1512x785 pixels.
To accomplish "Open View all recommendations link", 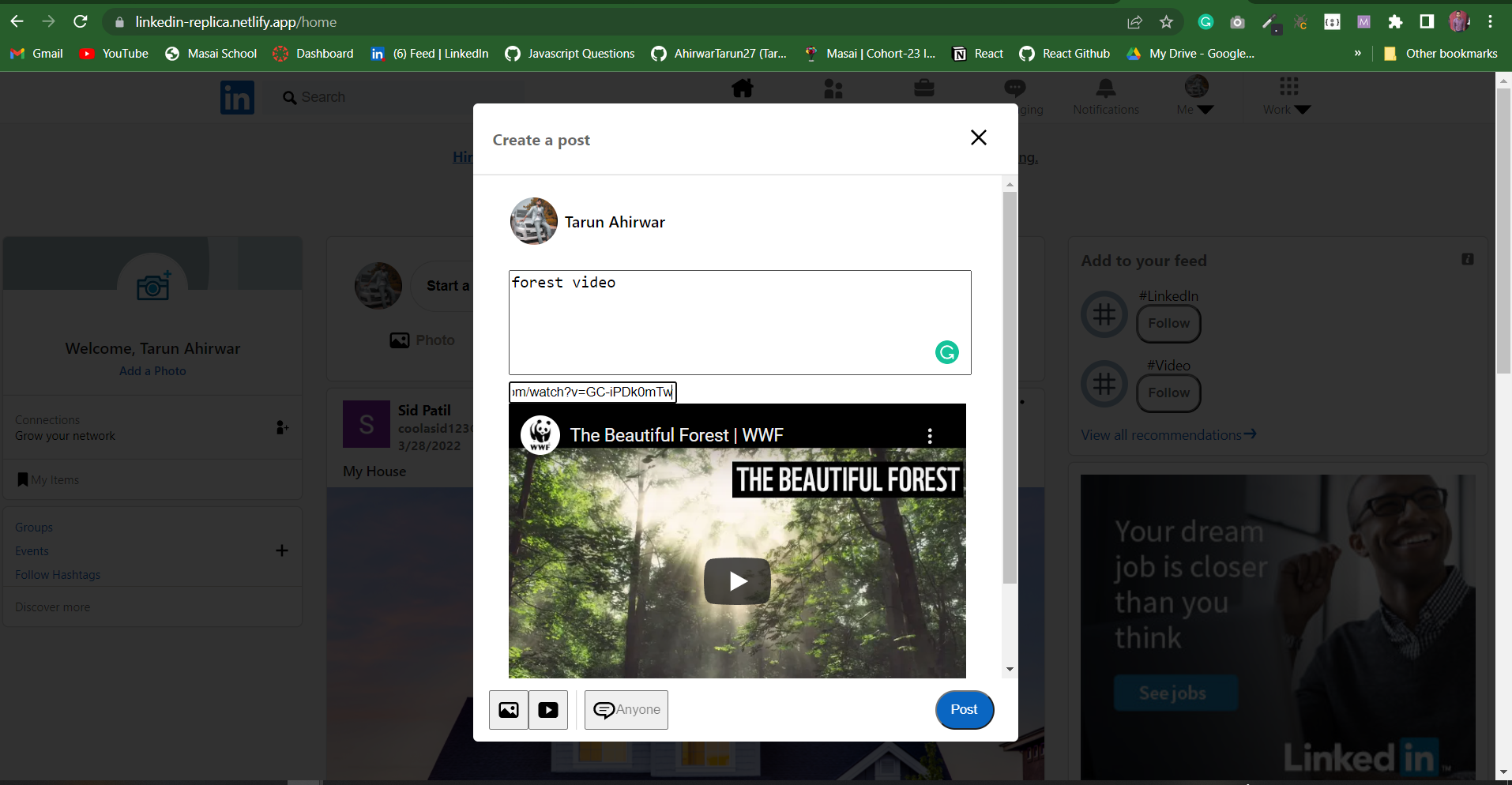I will tap(1168, 435).
